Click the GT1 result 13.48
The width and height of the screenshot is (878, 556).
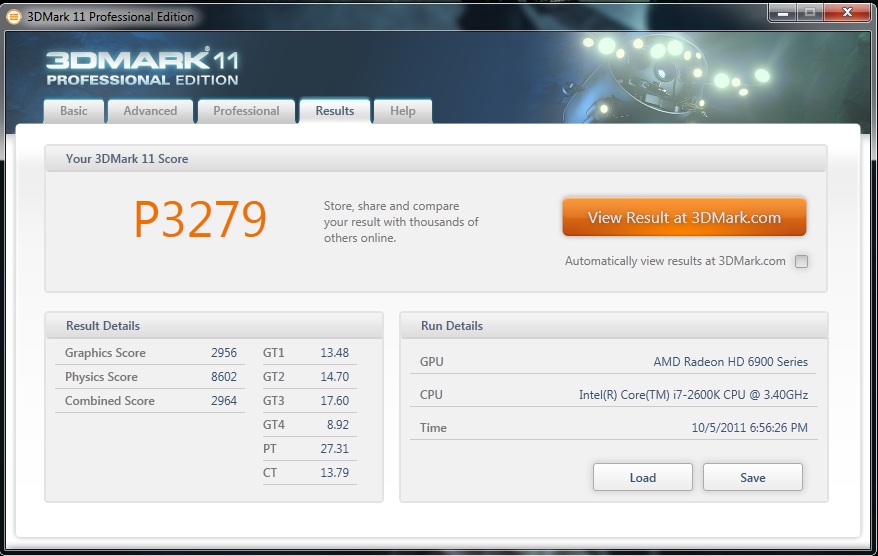click(x=334, y=353)
